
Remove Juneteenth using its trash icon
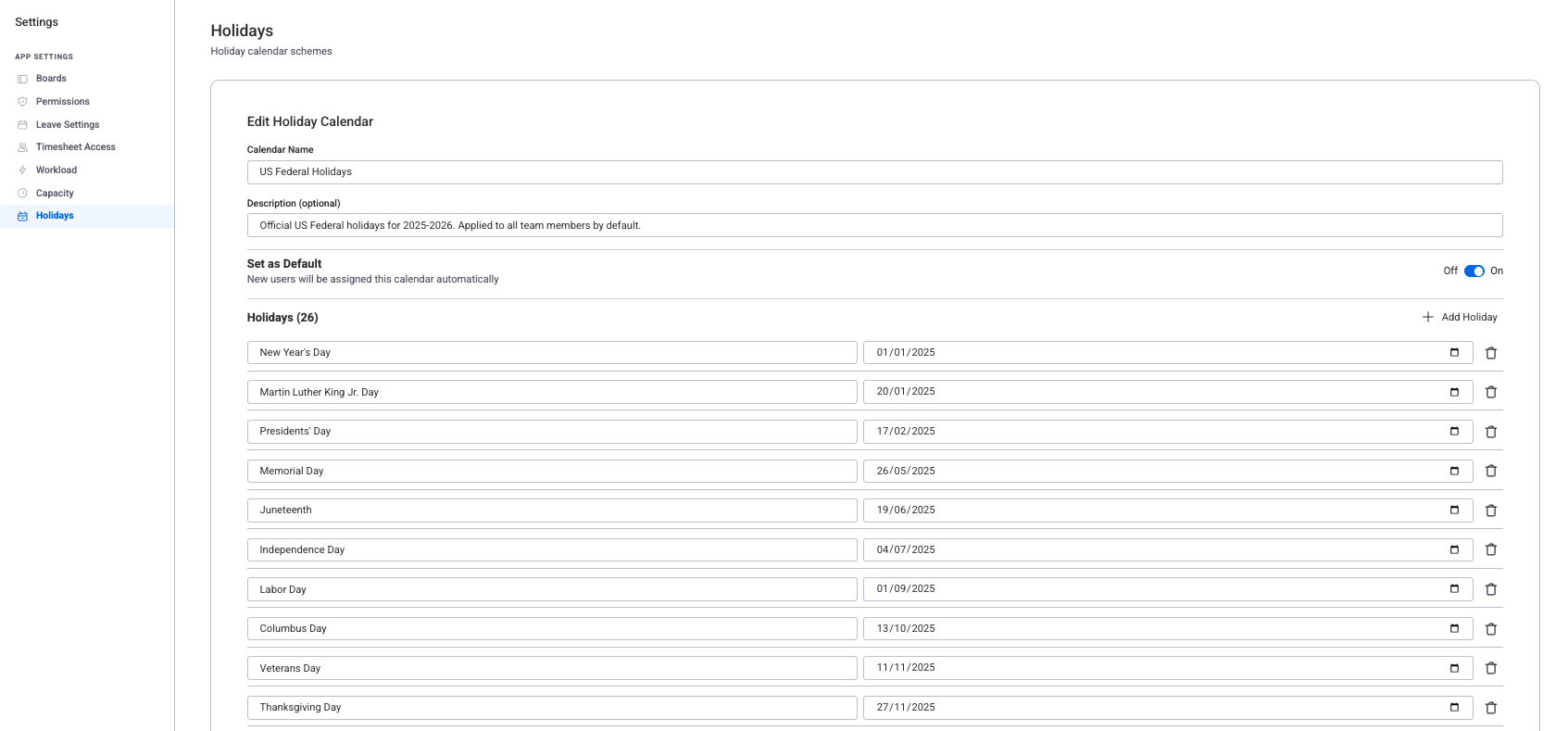coord(1490,510)
